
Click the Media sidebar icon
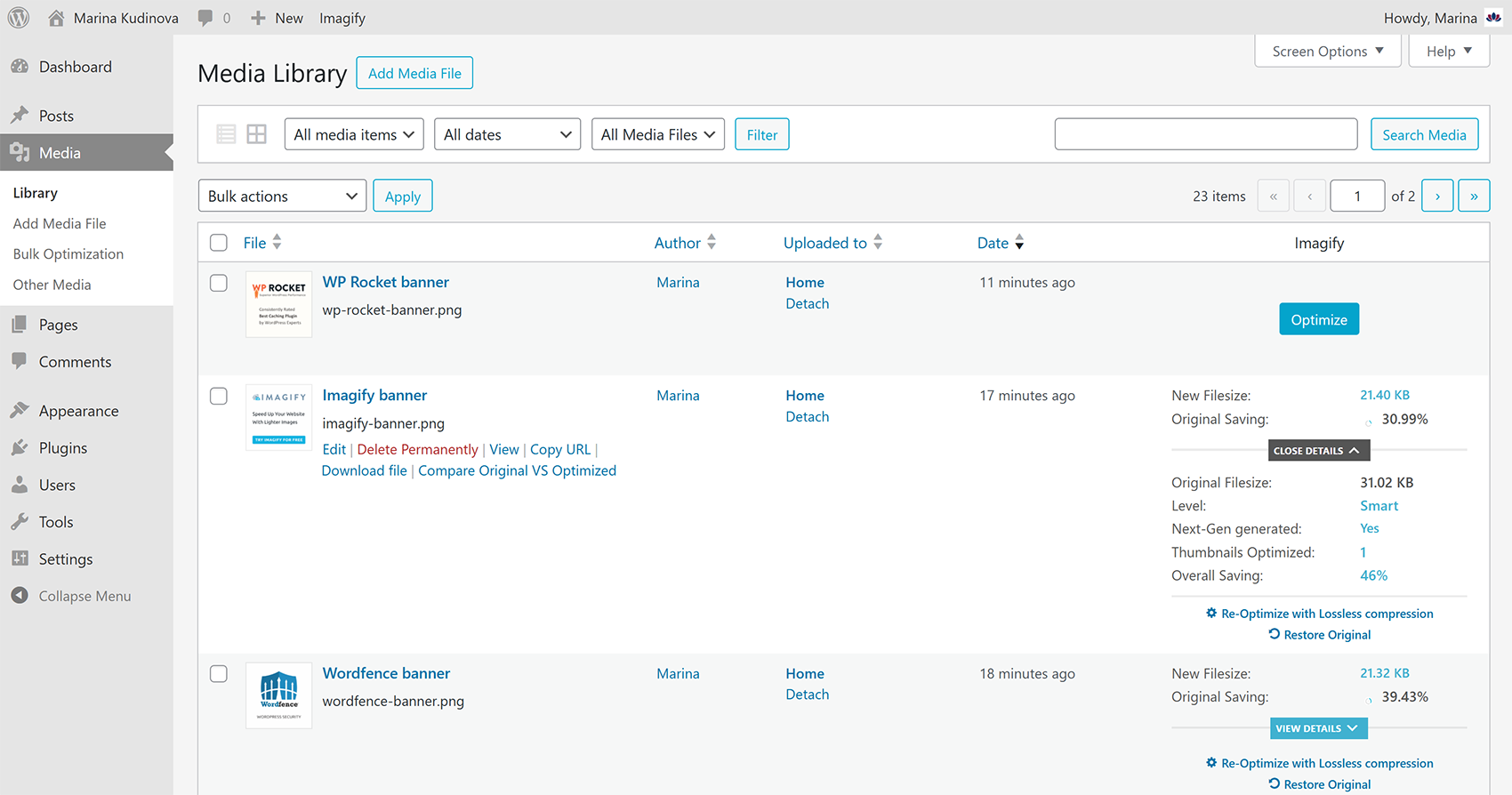click(20, 153)
